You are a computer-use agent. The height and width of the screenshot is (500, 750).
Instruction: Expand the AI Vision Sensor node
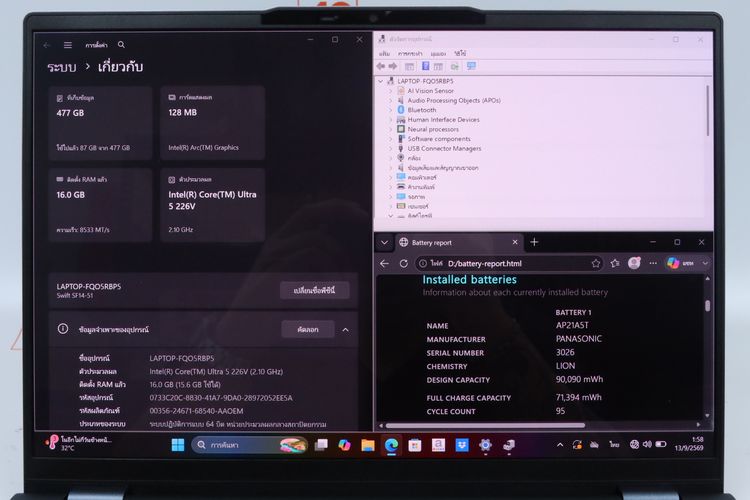pos(390,91)
